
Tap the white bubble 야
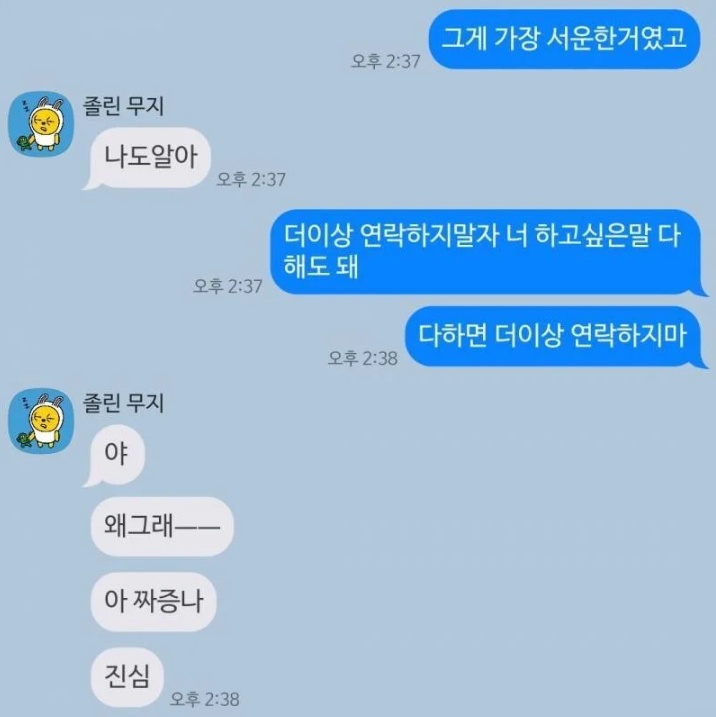point(114,455)
